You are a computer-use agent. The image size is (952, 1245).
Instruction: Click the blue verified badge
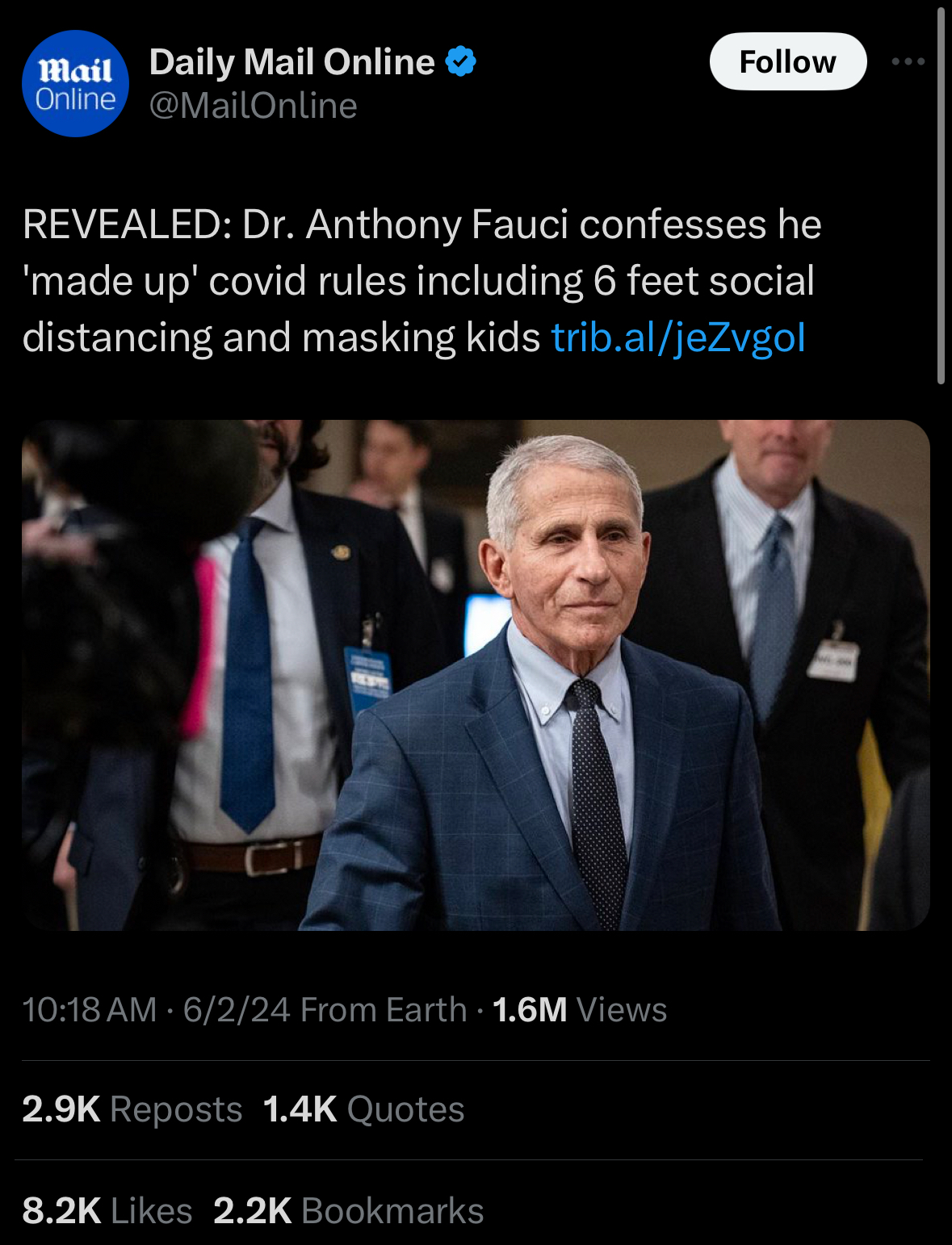pyautogui.click(x=460, y=62)
